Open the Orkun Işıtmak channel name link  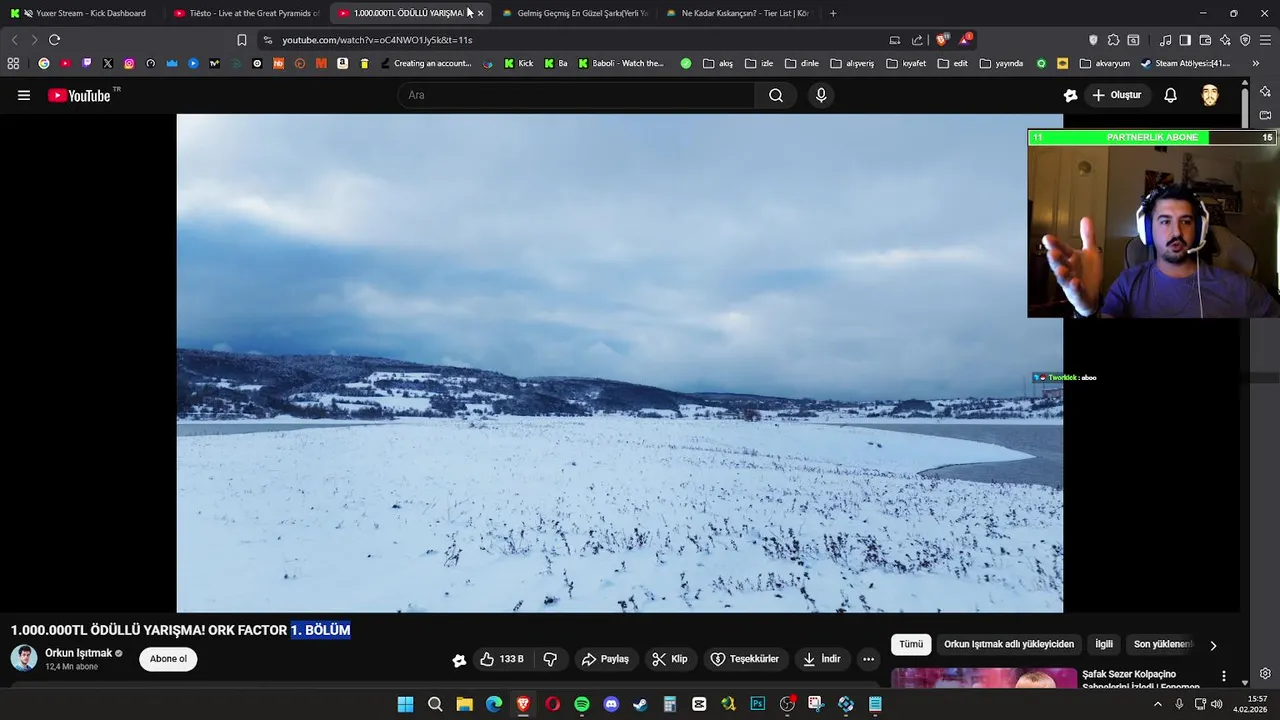[78, 653]
